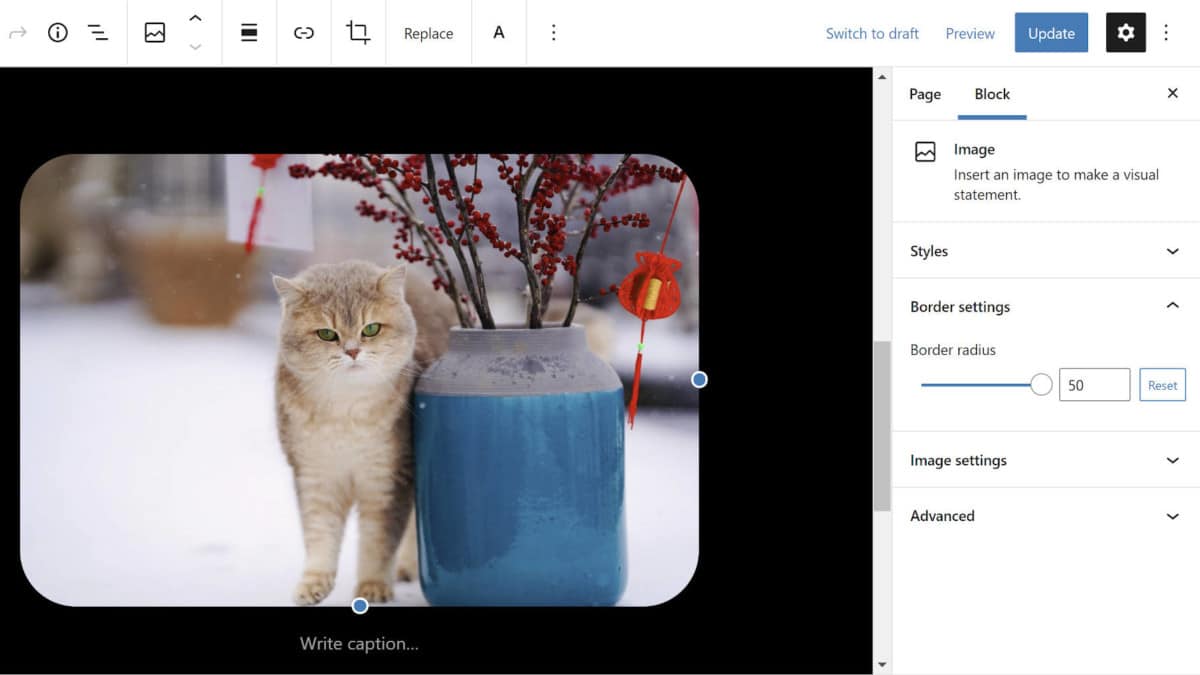Click the Border radius slider handle
The height and width of the screenshot is (675, 1200).
[x=1041, y=385]
